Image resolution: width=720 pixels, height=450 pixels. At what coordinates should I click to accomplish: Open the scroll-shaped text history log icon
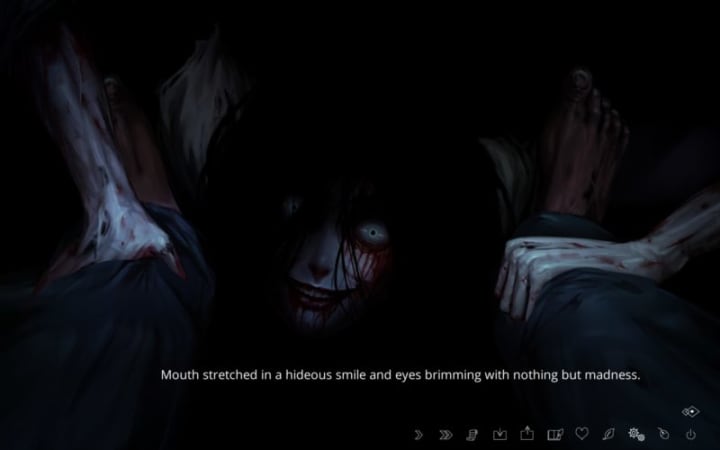tap(472, 434)
